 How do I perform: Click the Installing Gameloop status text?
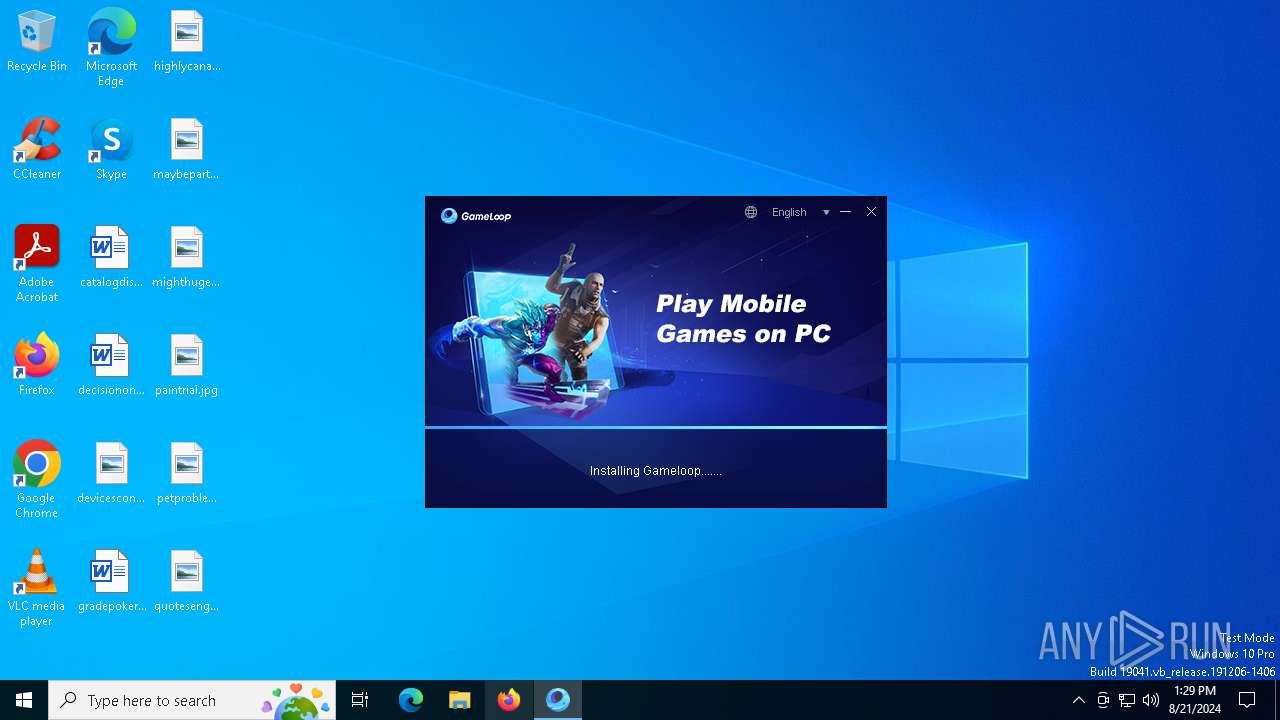point(656,471)
